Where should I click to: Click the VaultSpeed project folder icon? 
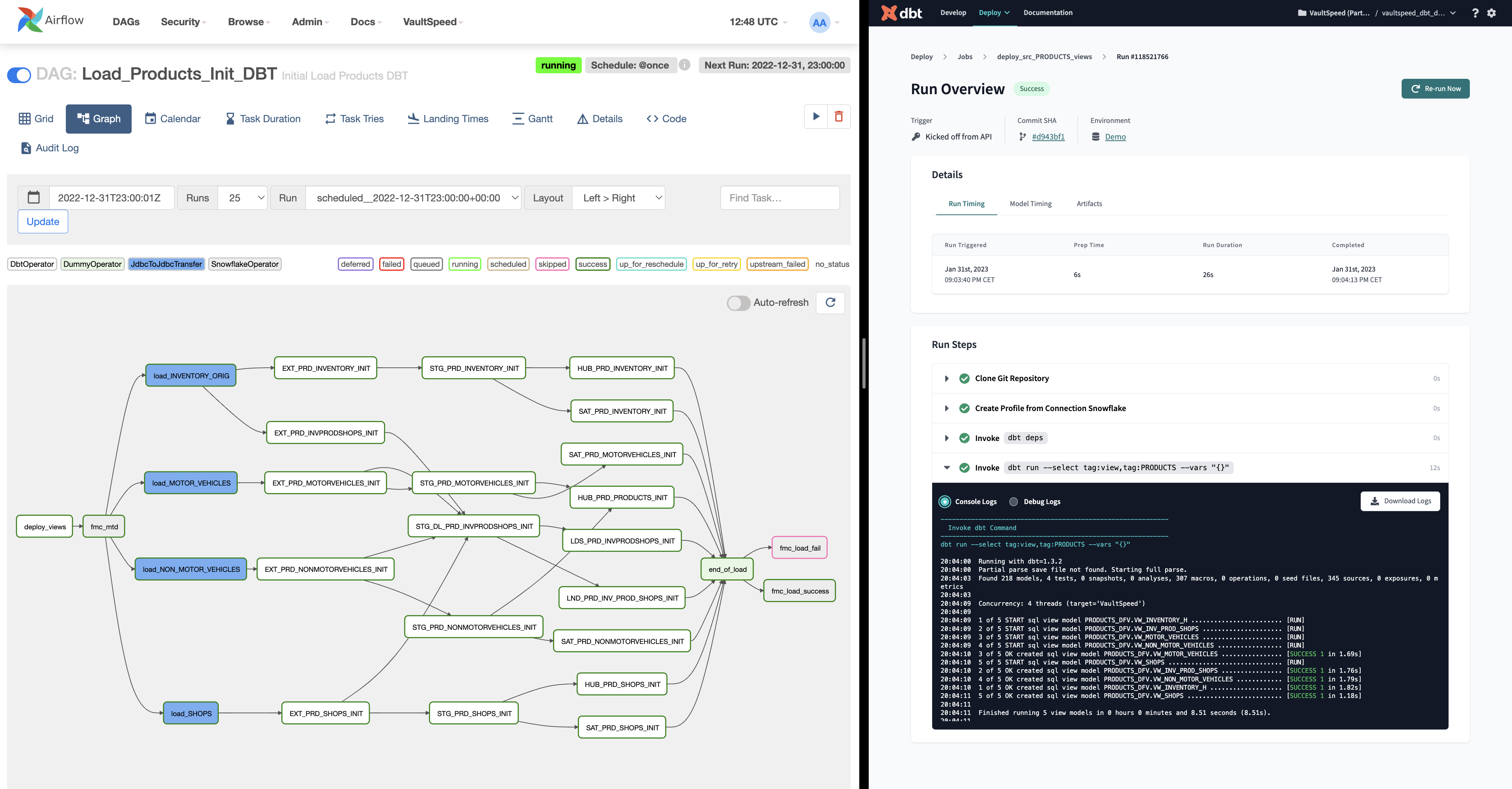tap(1301, 13)
